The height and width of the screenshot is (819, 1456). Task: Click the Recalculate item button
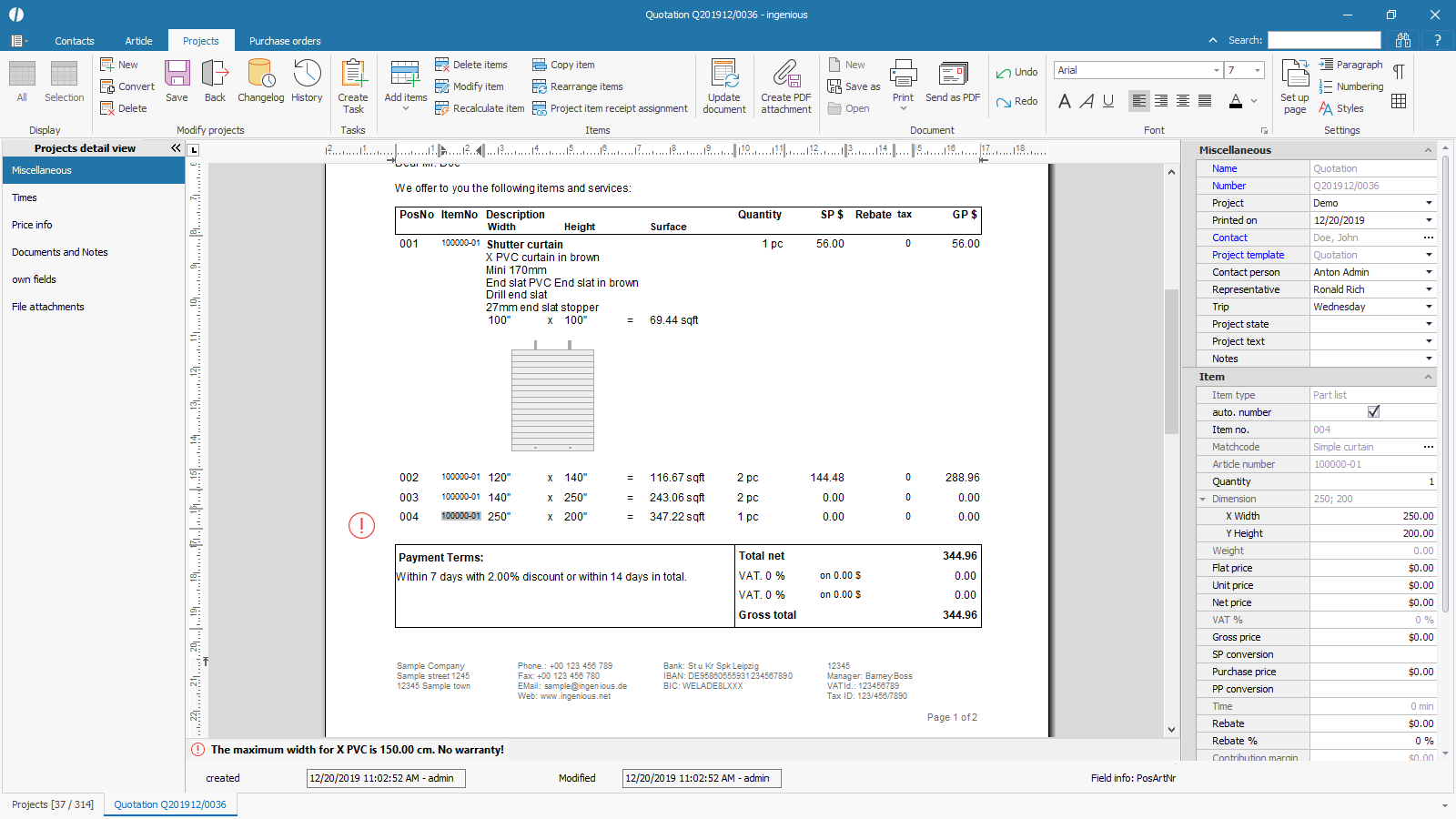coord(480,108)
